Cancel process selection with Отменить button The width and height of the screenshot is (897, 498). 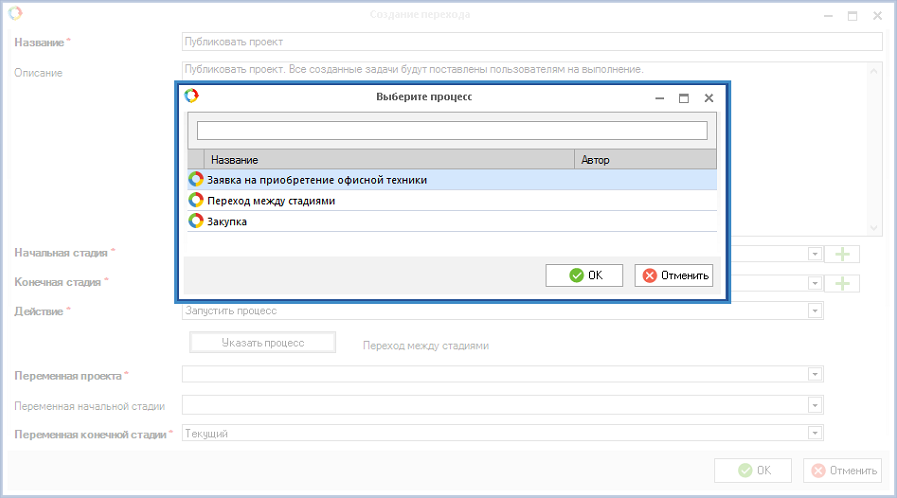[x=674, y=276]
